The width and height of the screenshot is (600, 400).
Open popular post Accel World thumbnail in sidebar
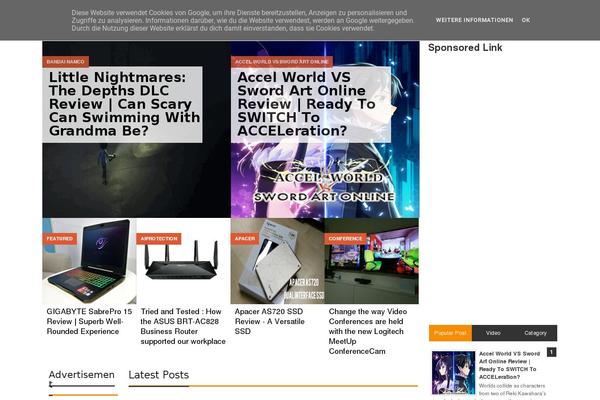(x=453, y=373)
